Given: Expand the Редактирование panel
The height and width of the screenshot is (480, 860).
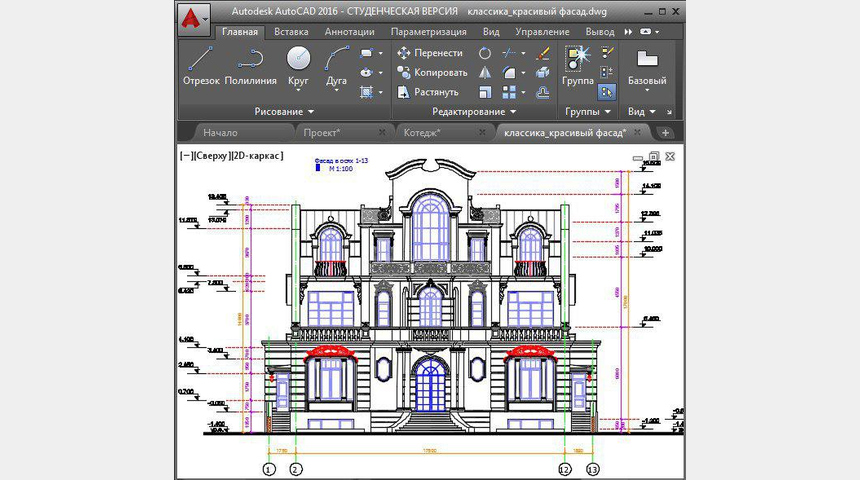Looking at the screenshot, I should click(x=474, y=111).
